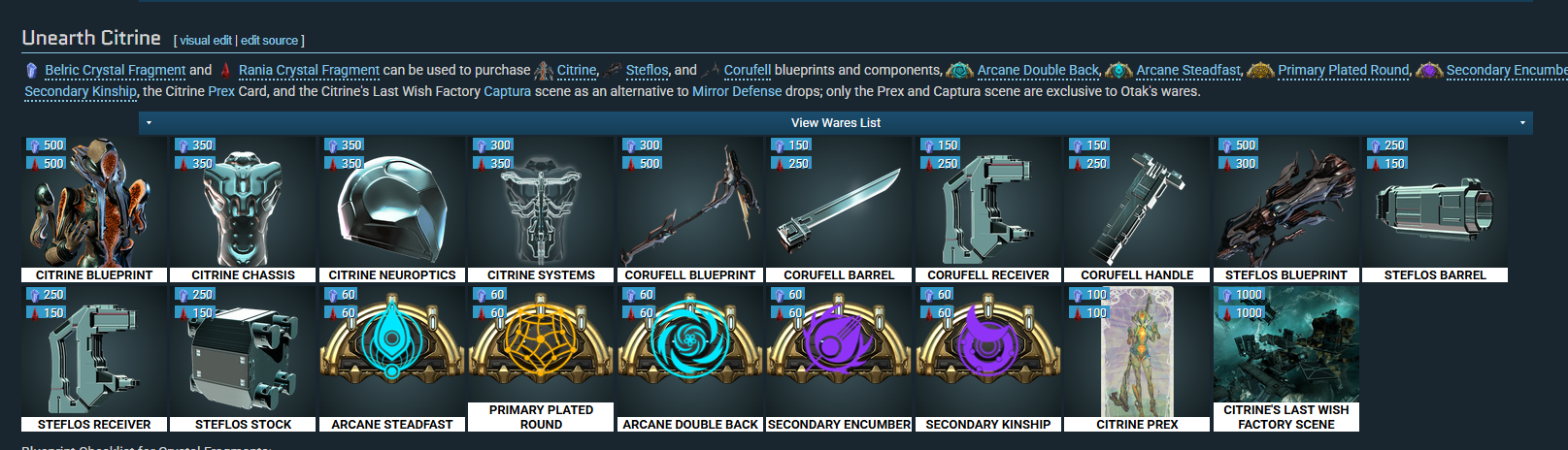Follow the Captura link in description
Screen dimensions: 1568x450
click(508, 91)
